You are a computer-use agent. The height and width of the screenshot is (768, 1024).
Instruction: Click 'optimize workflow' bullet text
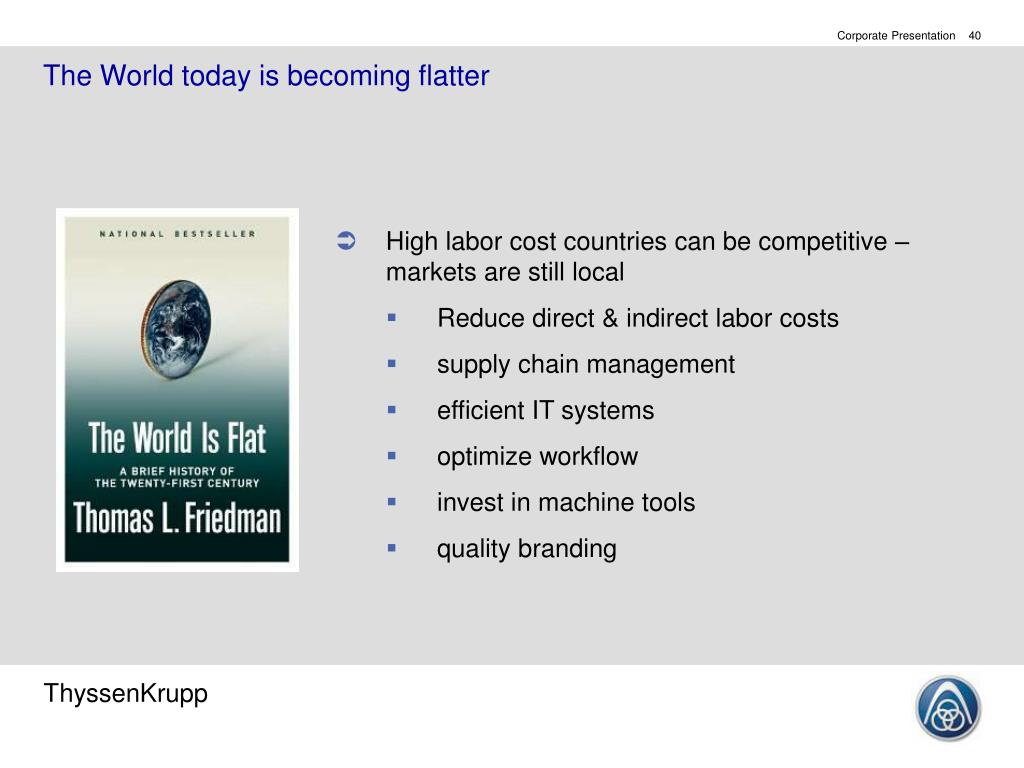pos(537,456)
